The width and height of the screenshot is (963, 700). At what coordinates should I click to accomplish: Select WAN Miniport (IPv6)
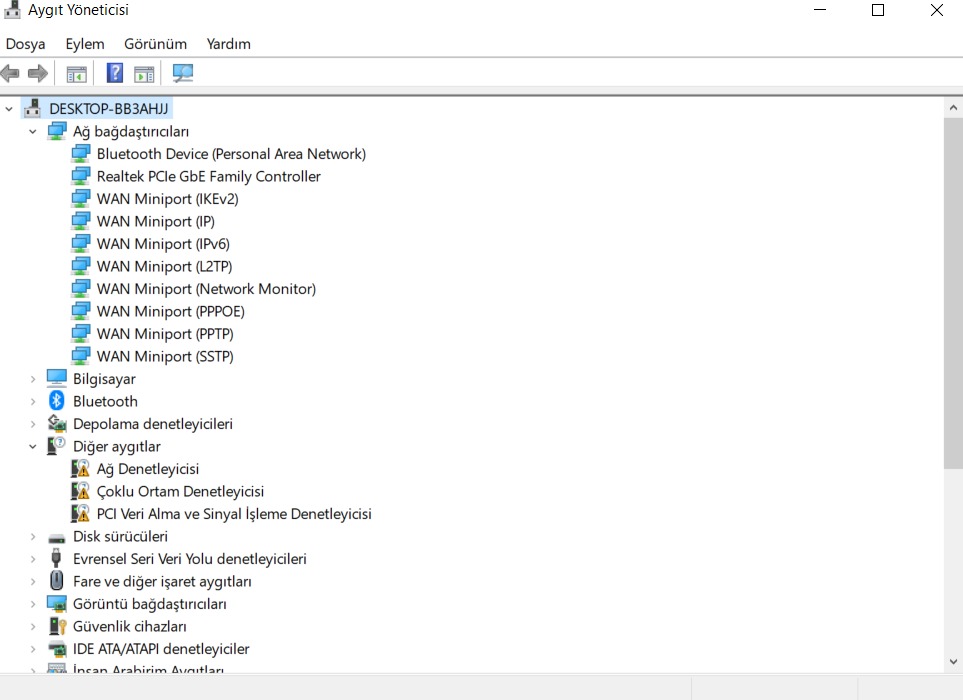[163, 244]
